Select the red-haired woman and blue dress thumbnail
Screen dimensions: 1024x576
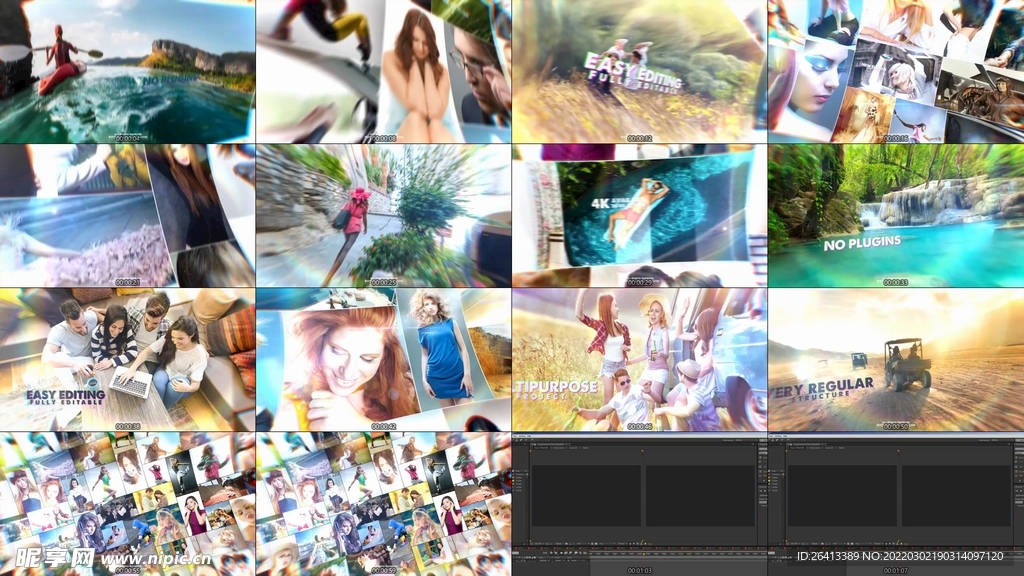pyautogui.click(x=384, y=360)
